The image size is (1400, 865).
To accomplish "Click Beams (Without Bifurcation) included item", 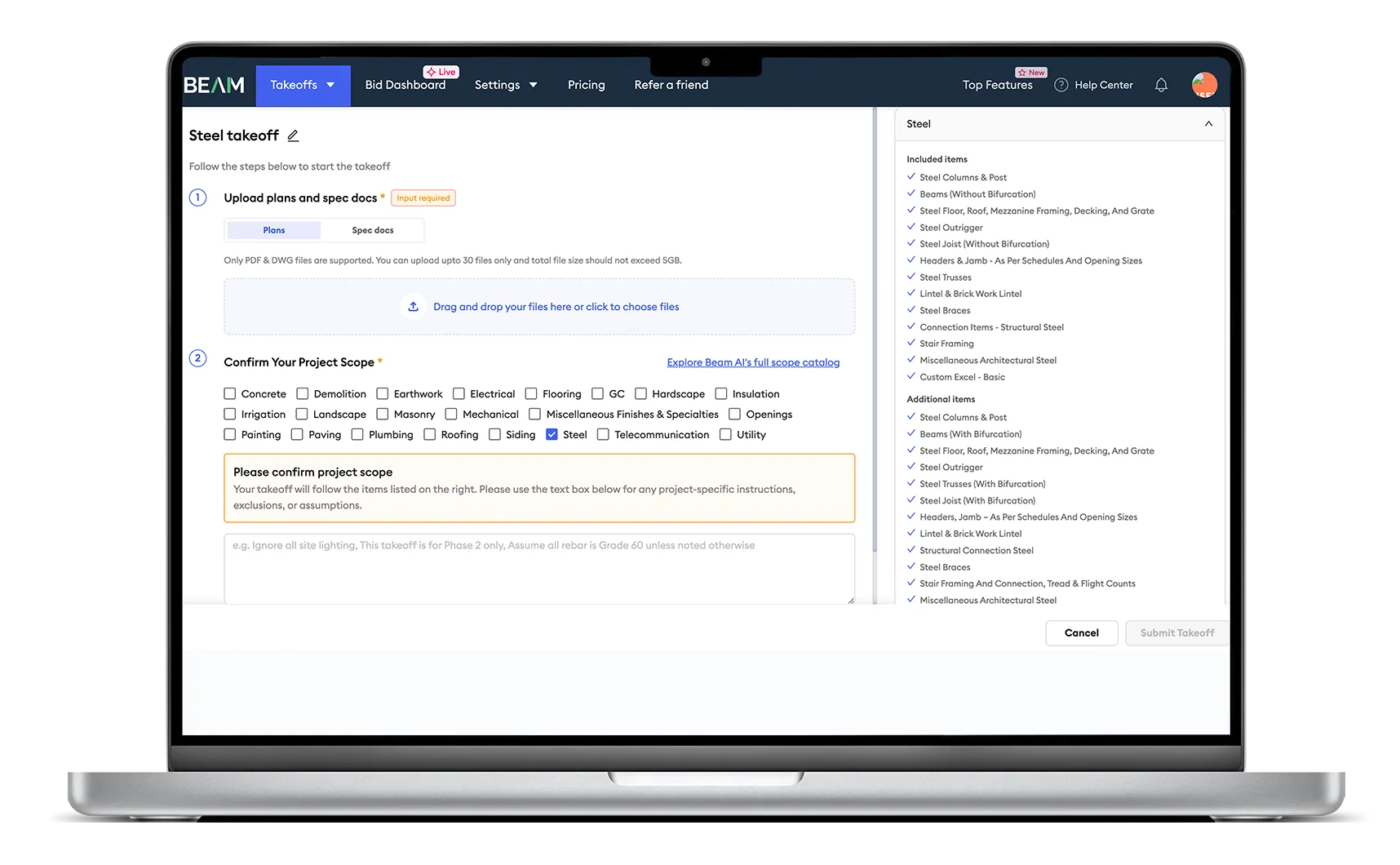I will point(977,194).
